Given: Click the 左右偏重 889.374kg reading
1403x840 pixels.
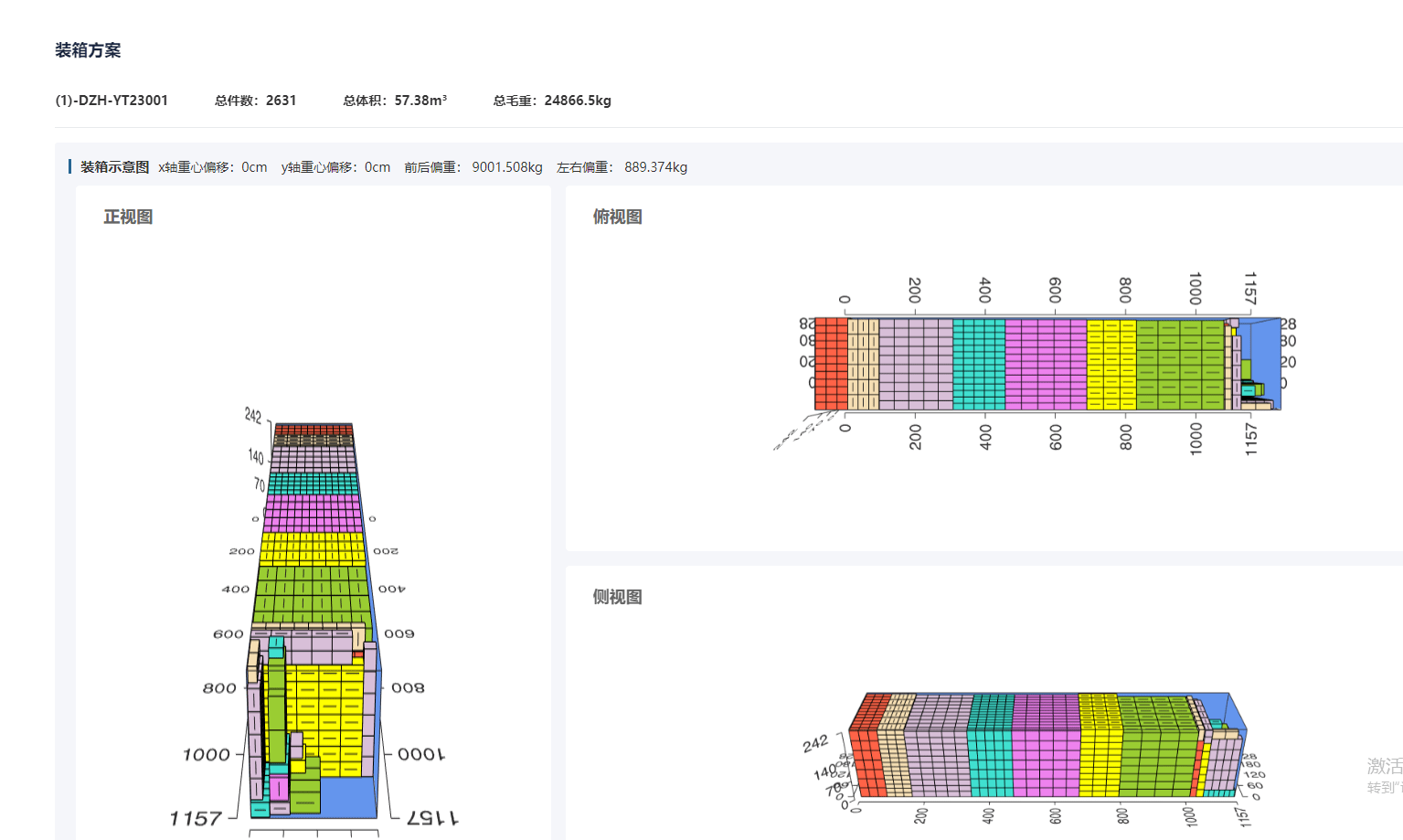Looking at the screenshot, I should [622, 167].
